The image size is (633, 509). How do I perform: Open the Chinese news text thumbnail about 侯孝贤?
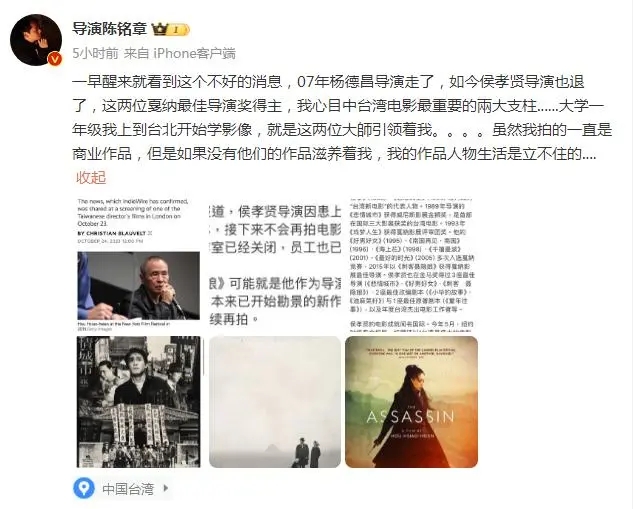click(x=275, y=265)
